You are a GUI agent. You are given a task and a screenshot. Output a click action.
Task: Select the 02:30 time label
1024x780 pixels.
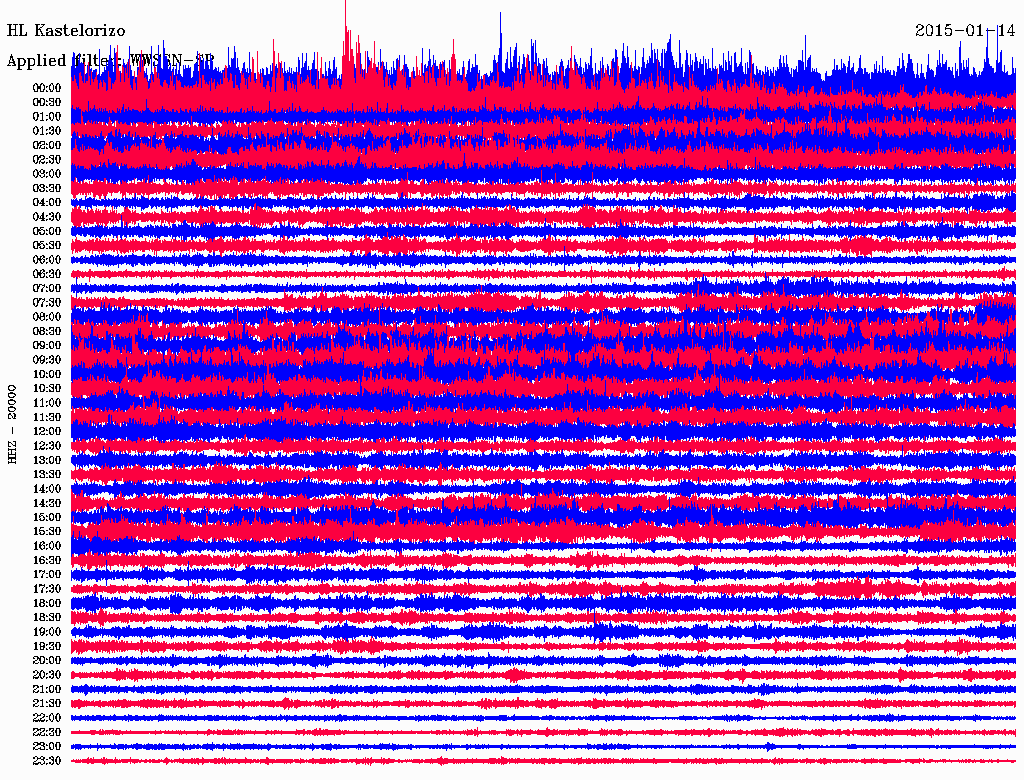coord(47,160)
